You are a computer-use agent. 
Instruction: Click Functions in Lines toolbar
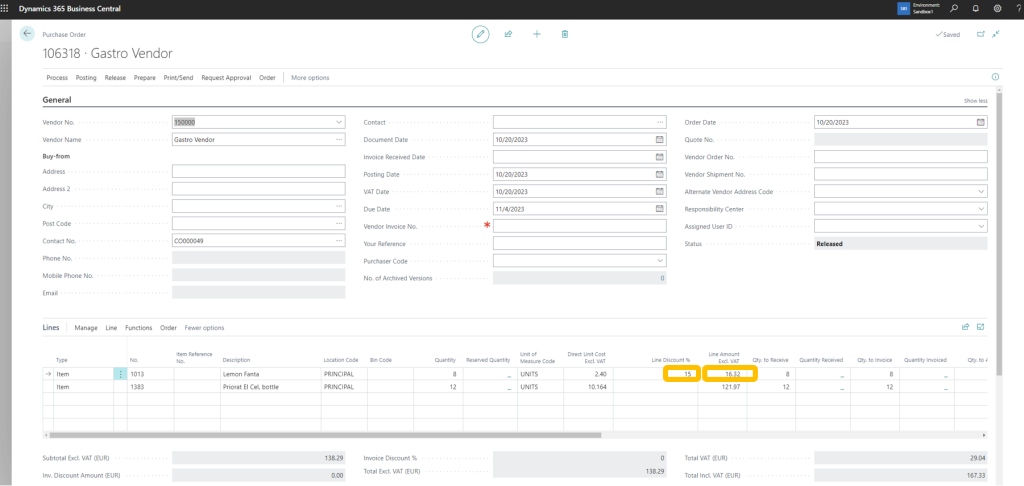[138, 328]
